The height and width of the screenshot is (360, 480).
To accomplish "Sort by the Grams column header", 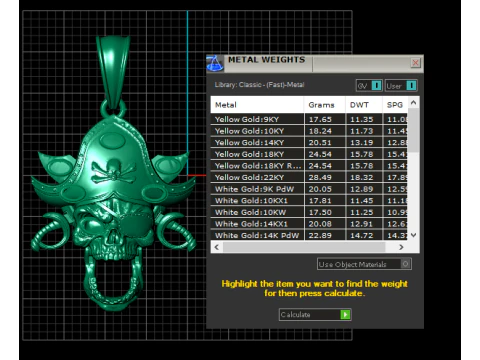I will 324,105.
